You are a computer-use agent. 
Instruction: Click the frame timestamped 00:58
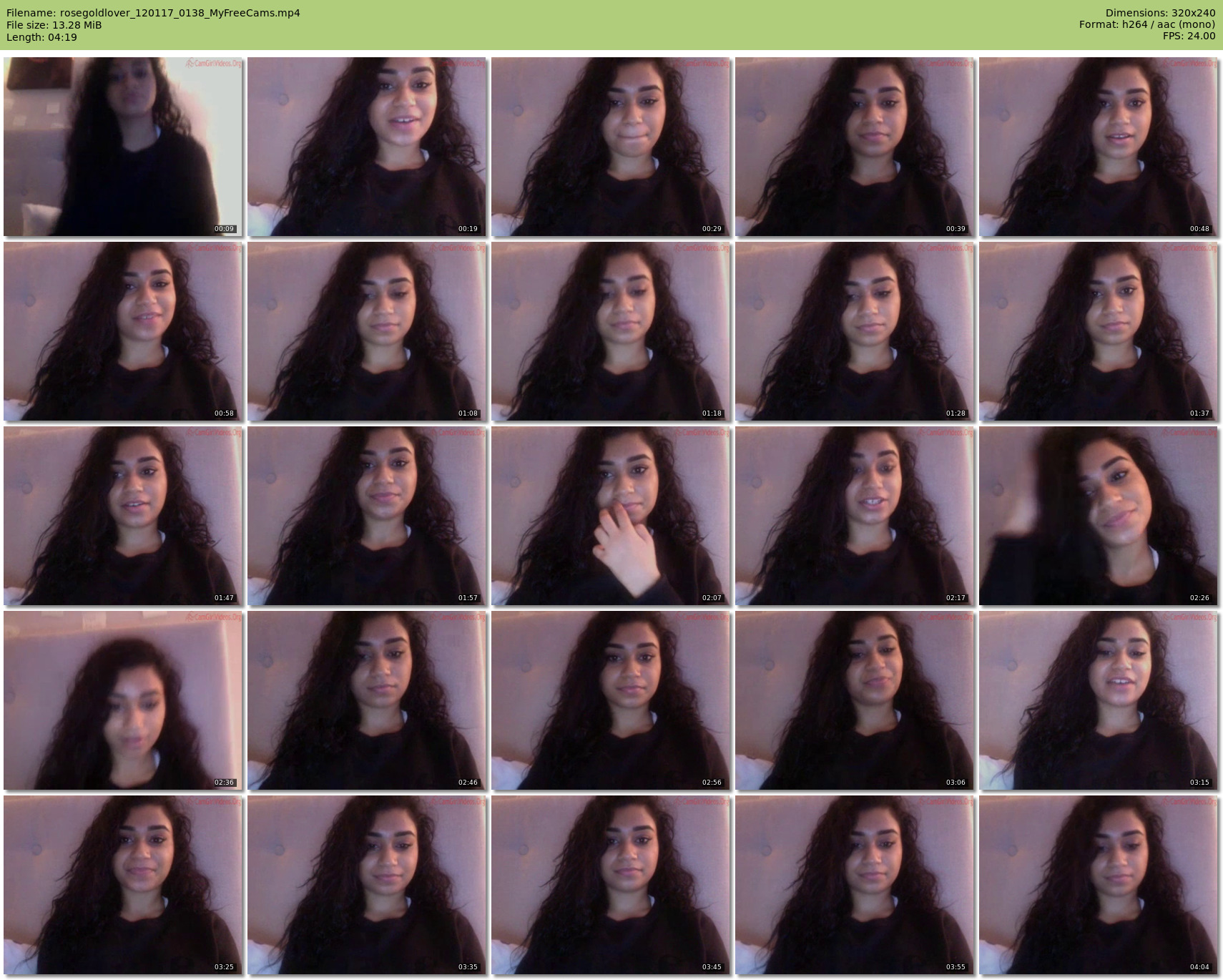(x=123, y=331)
